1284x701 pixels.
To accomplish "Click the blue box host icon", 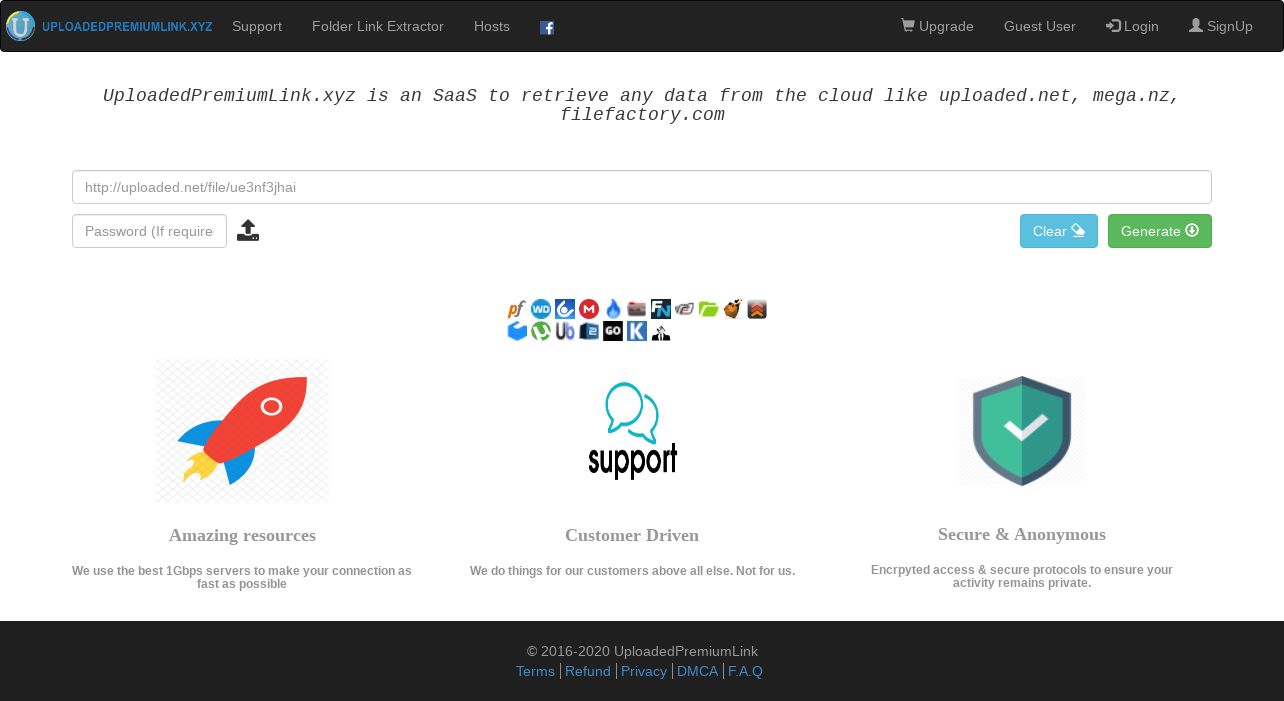I will 517,331.
